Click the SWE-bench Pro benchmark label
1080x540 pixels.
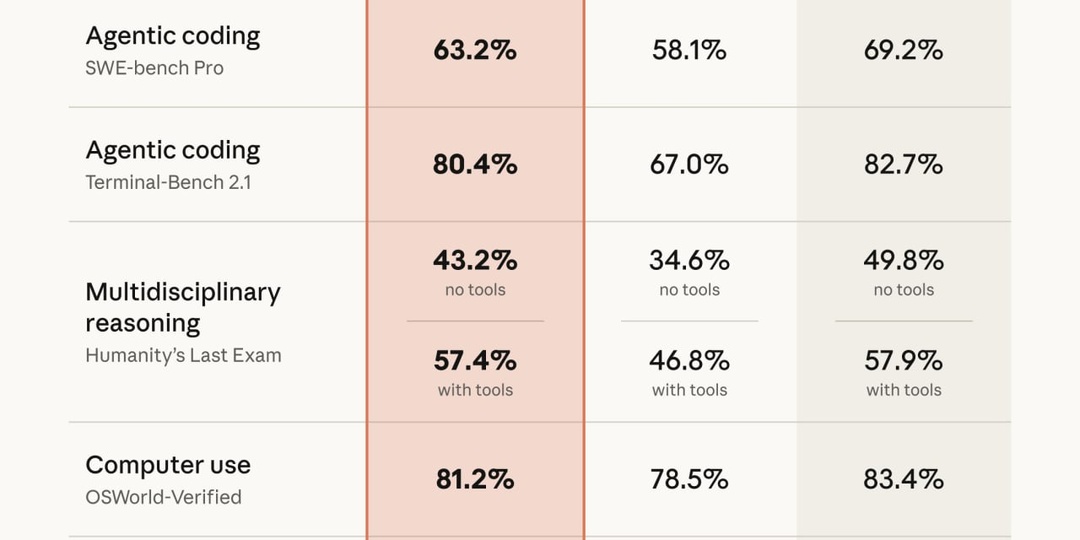pos(154,68)
